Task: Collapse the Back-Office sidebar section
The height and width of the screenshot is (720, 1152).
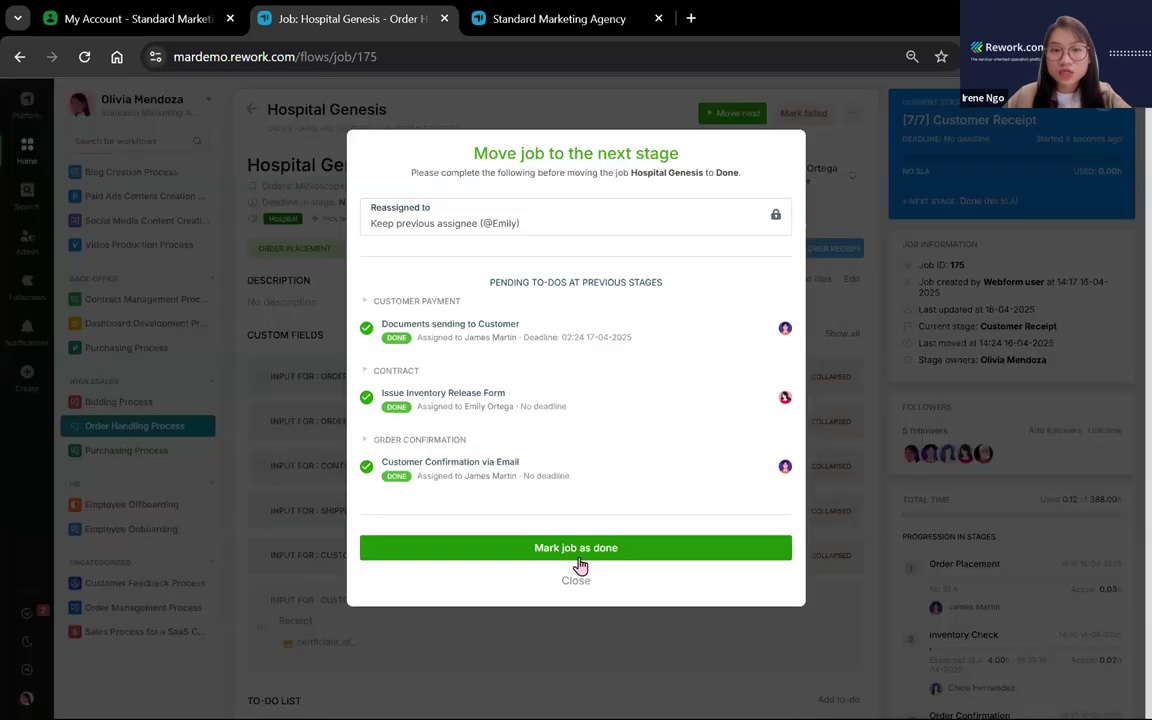Action: 212,278
